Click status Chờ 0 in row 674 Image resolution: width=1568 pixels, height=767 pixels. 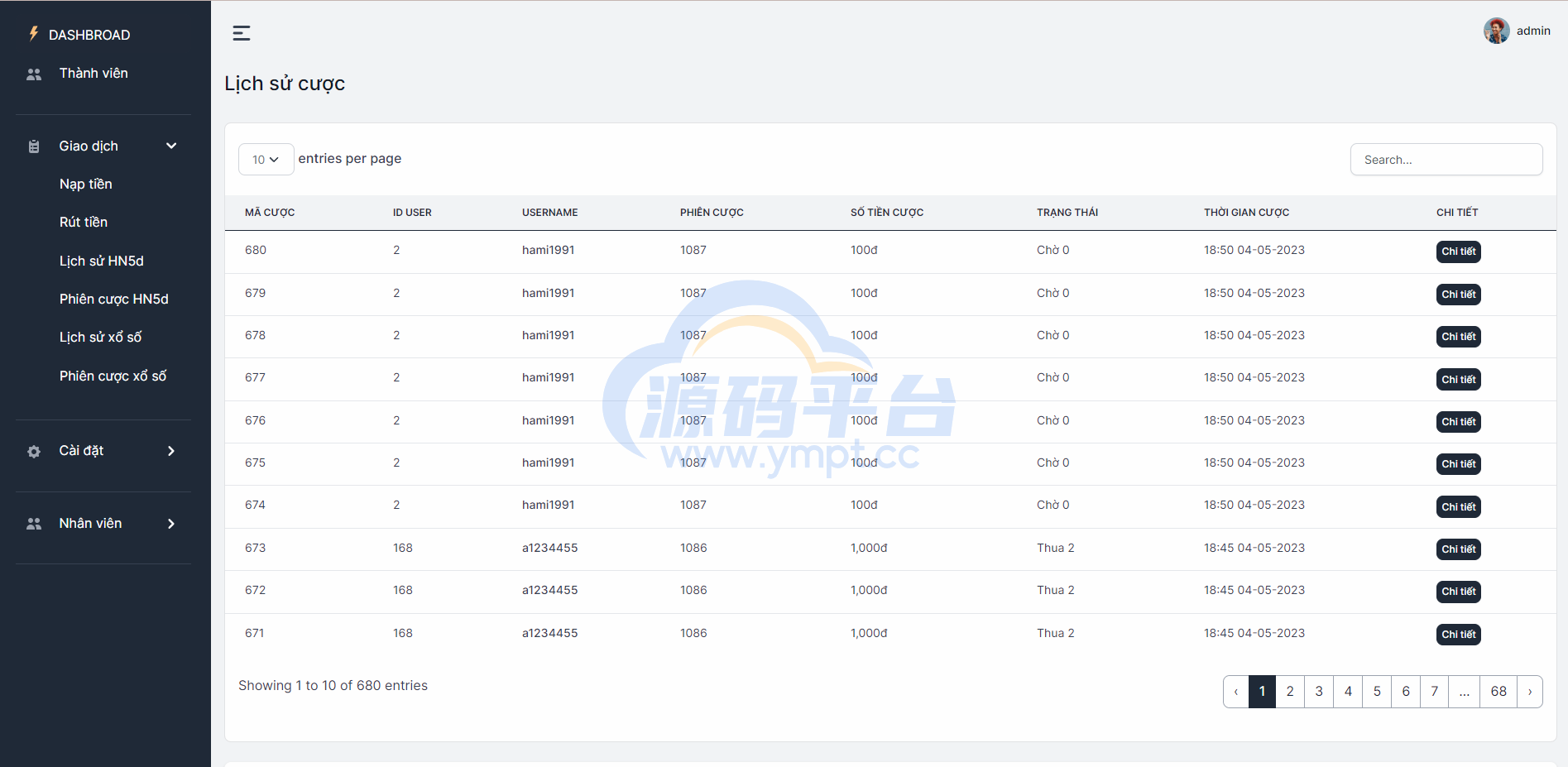(1053, 505)
